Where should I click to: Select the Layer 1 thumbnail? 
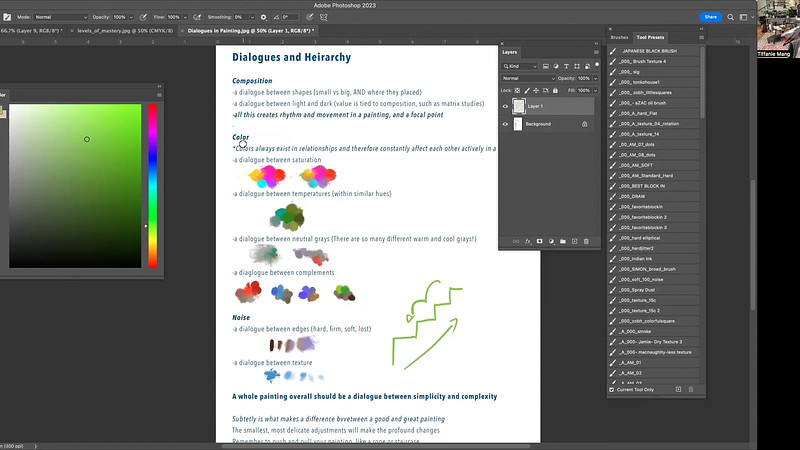[x=518, y=106]
